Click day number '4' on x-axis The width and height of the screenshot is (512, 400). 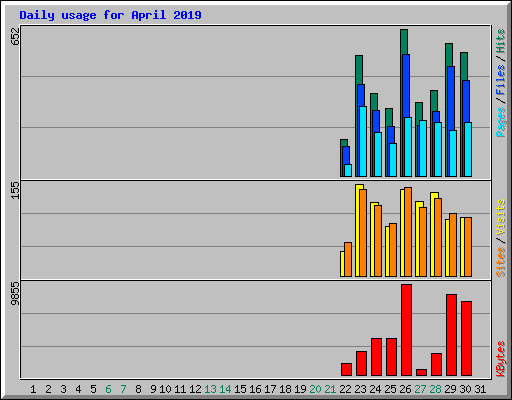click(78, 389)
